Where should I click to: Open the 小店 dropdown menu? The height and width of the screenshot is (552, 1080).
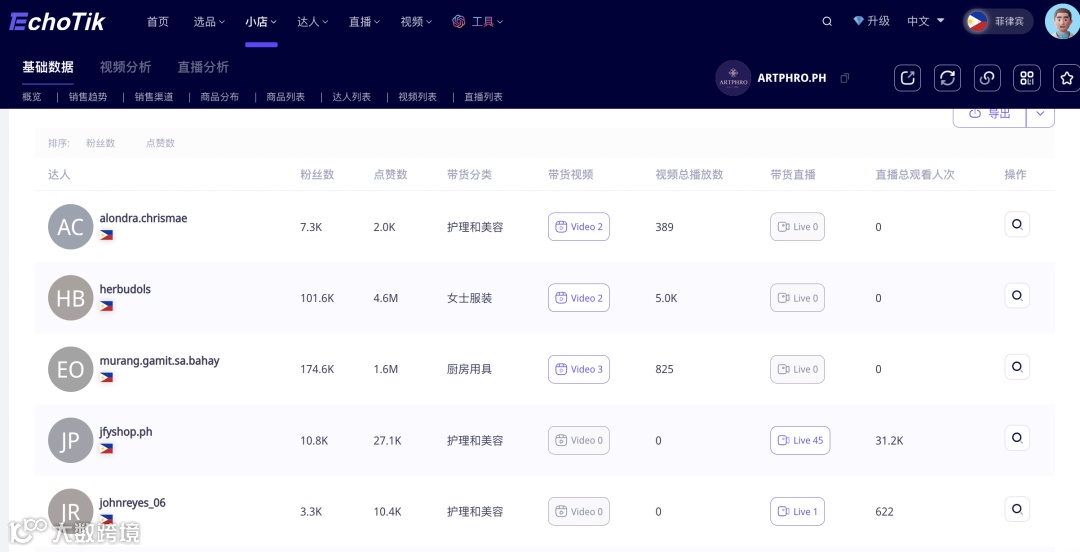point(261,21)
